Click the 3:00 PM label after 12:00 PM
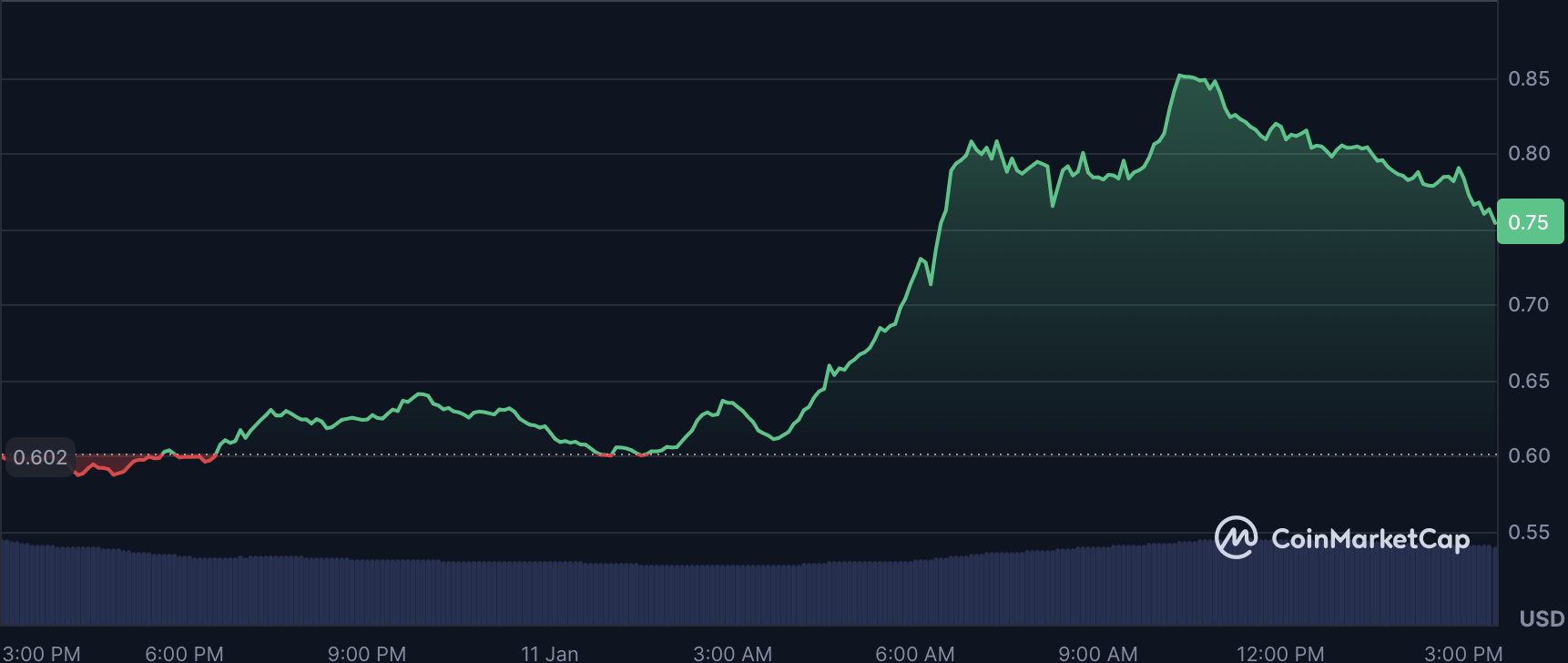The width and height of the screenshot is (1568, 663). [1463, 653]
